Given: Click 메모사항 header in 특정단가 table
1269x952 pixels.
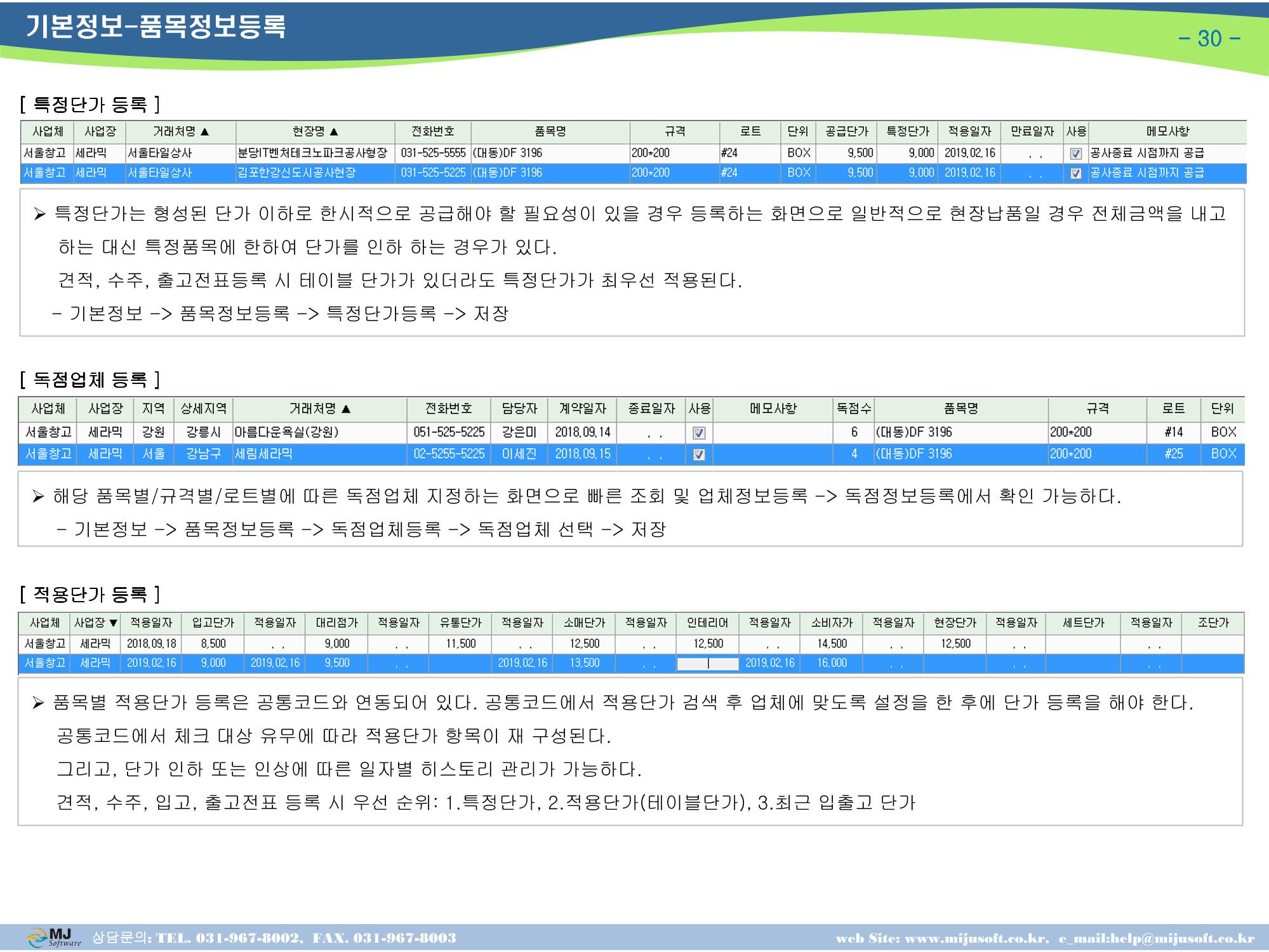Looking at the screenshot, I should point(1167,132).
